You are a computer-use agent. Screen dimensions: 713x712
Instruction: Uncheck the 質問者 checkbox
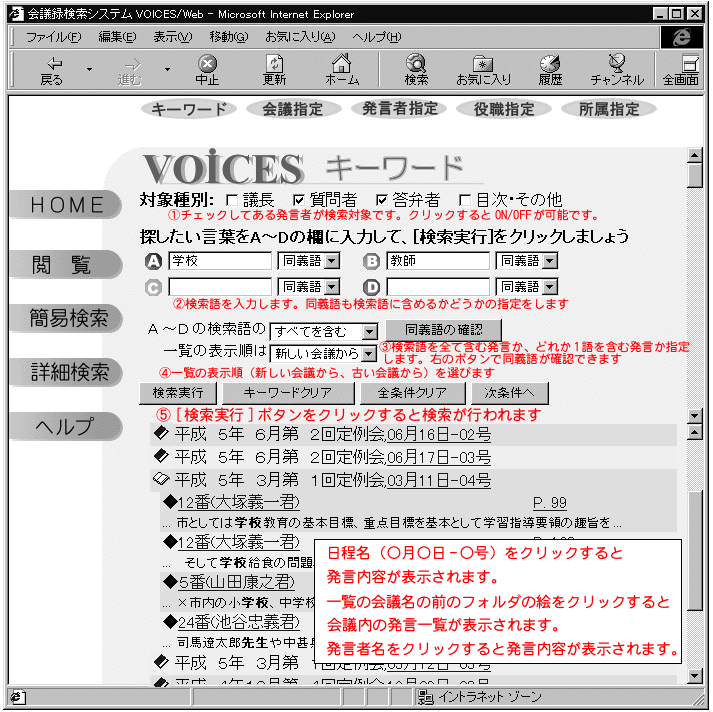[299, 200]
